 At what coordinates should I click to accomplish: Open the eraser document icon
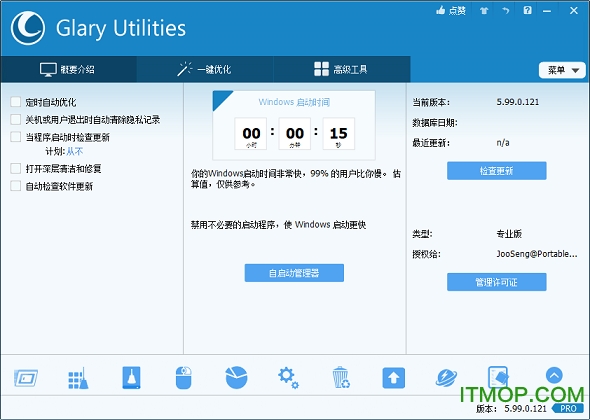(498, 377)
